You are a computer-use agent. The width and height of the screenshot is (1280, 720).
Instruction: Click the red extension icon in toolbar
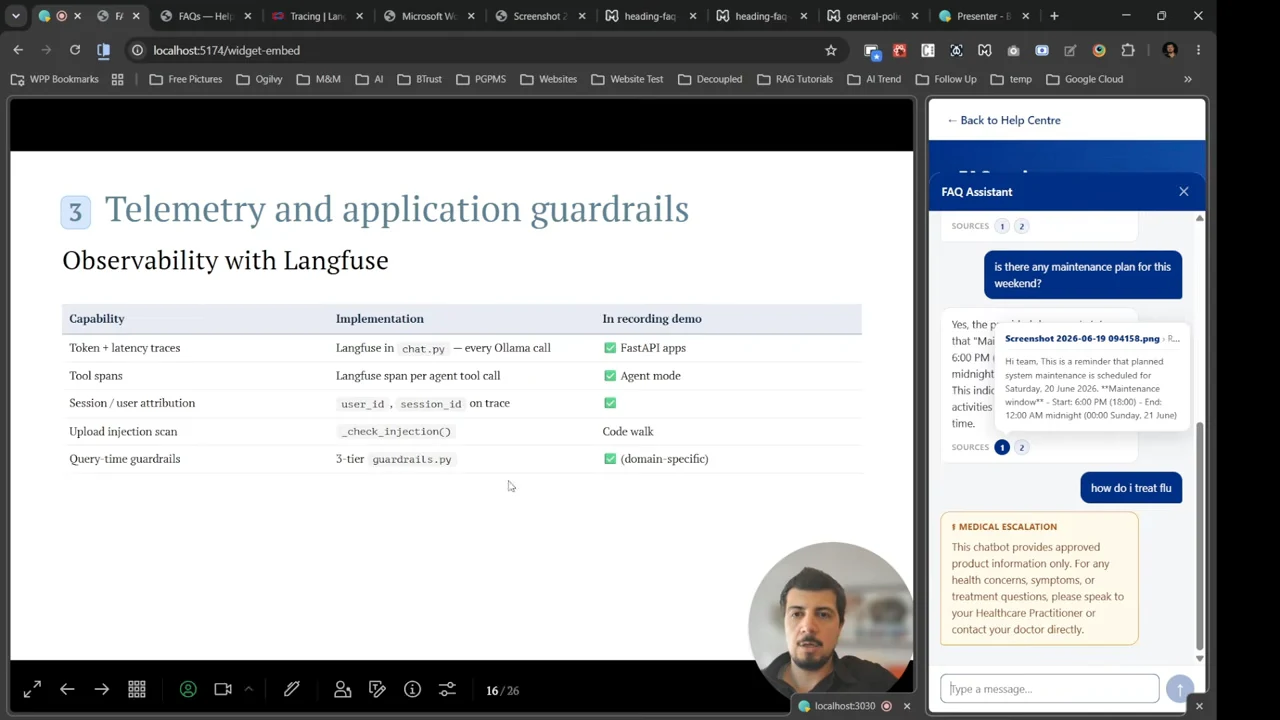pyautogui.click(x=899, y=50)
